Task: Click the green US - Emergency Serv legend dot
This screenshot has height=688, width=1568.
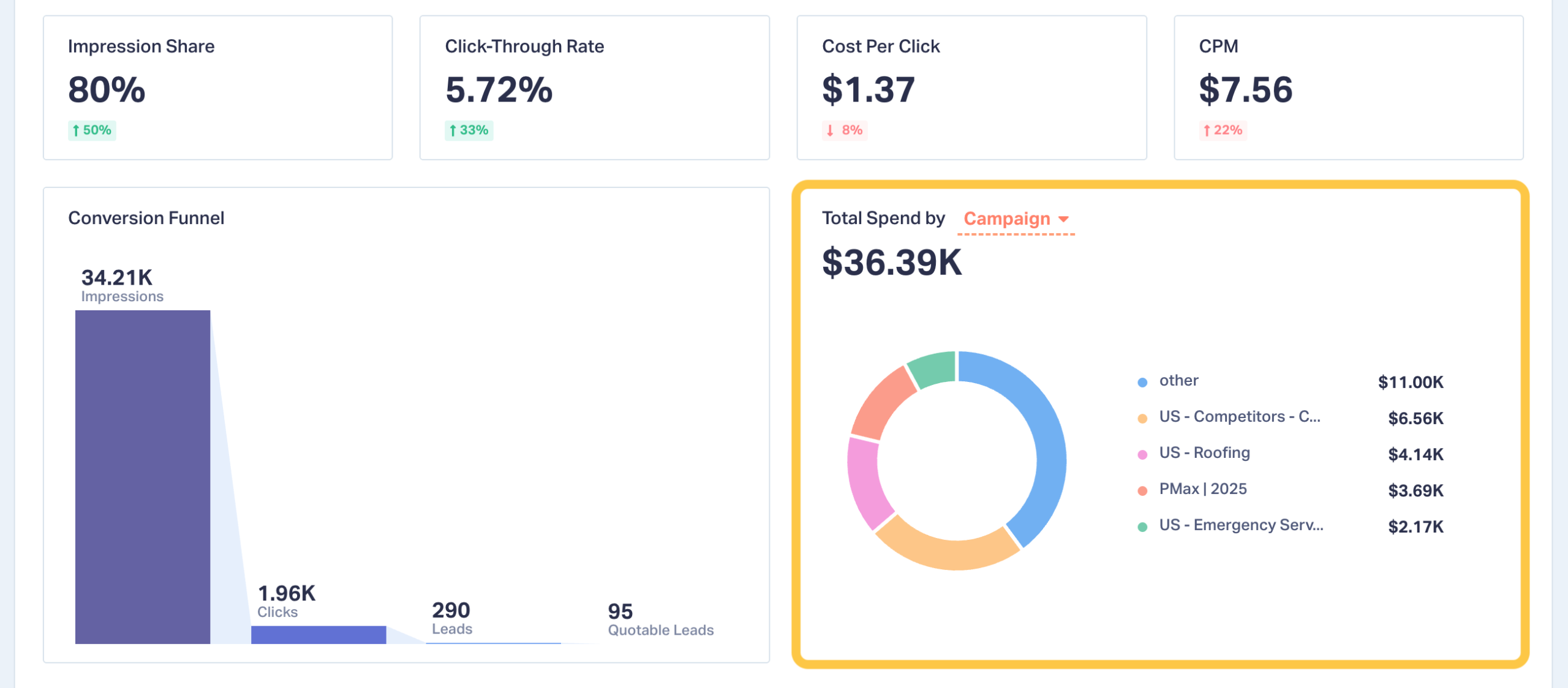Action: 1142,527
